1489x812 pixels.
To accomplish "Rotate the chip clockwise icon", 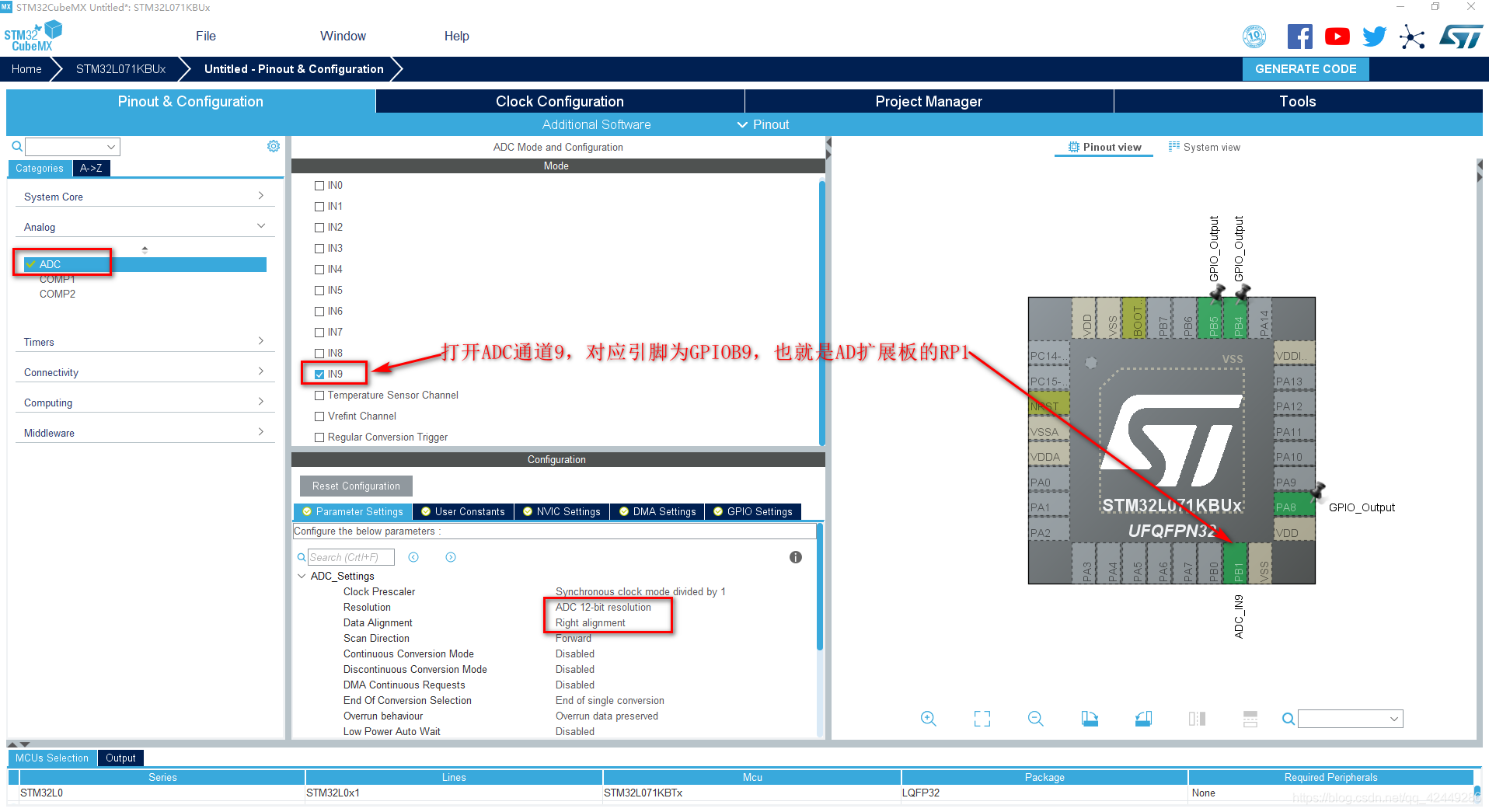I will pyautogui.click(x=1090, y=719).
